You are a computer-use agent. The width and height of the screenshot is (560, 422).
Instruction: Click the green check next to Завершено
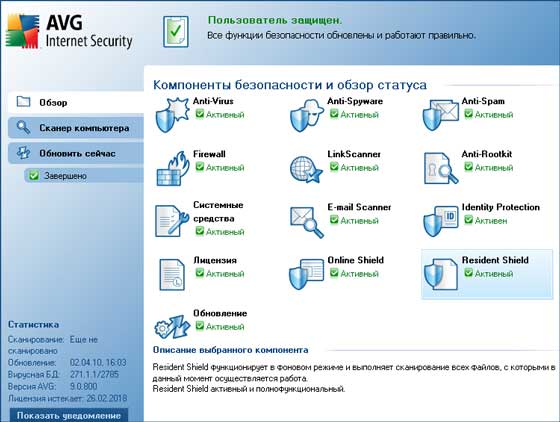[34, 176]
